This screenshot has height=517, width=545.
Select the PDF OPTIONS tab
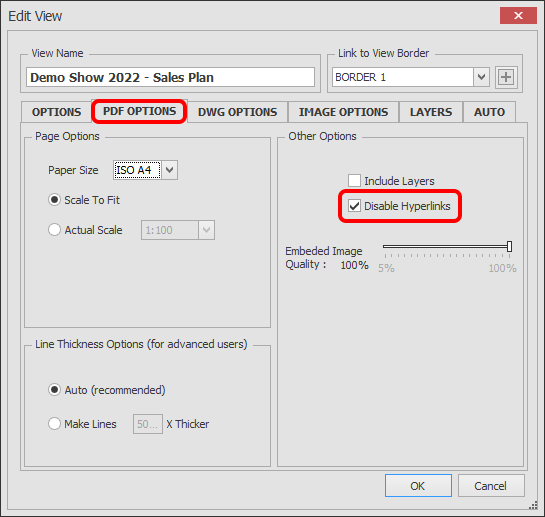[x=139, y=111]
